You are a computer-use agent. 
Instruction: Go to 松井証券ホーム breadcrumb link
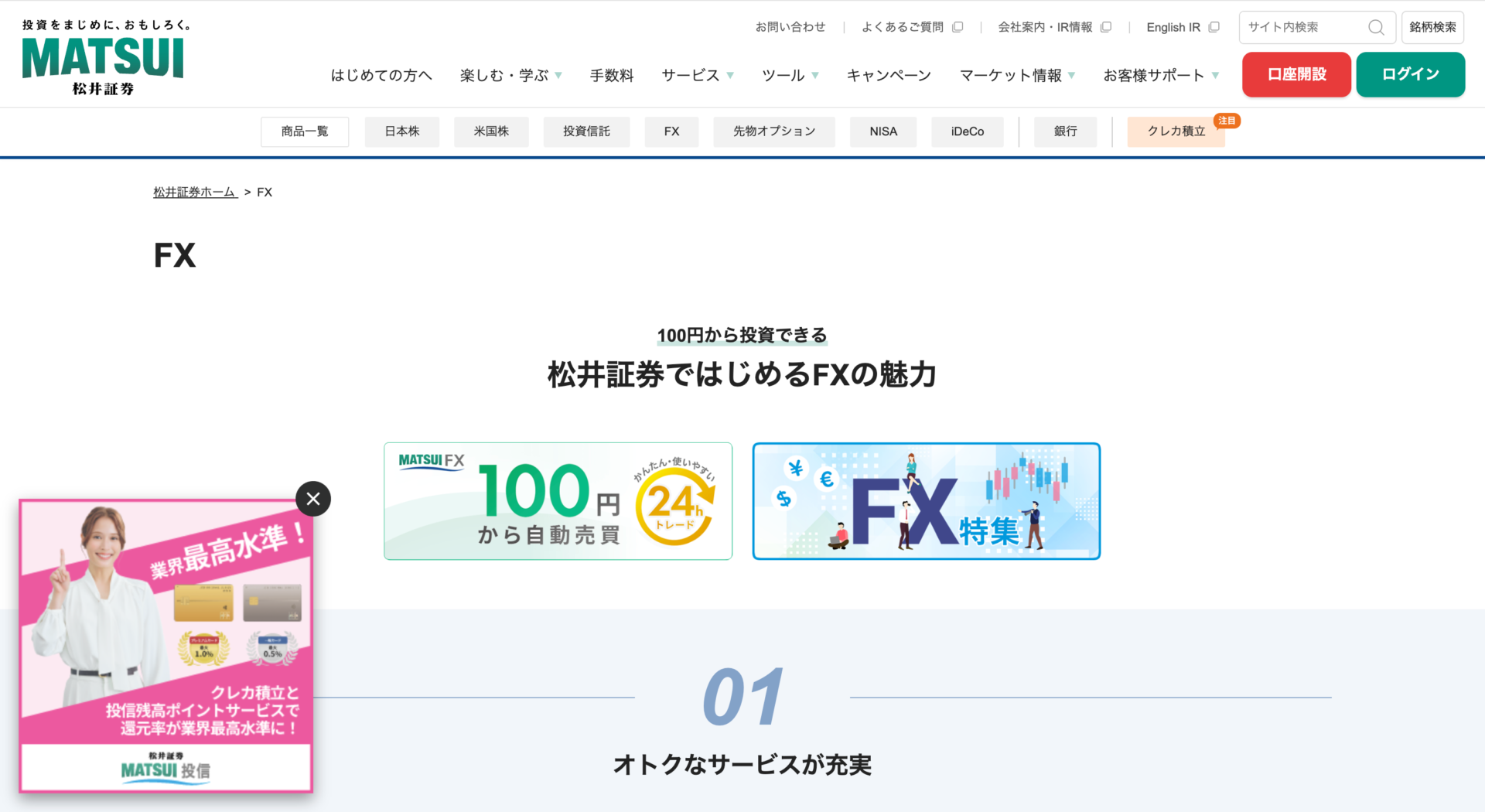pos(195,192)
